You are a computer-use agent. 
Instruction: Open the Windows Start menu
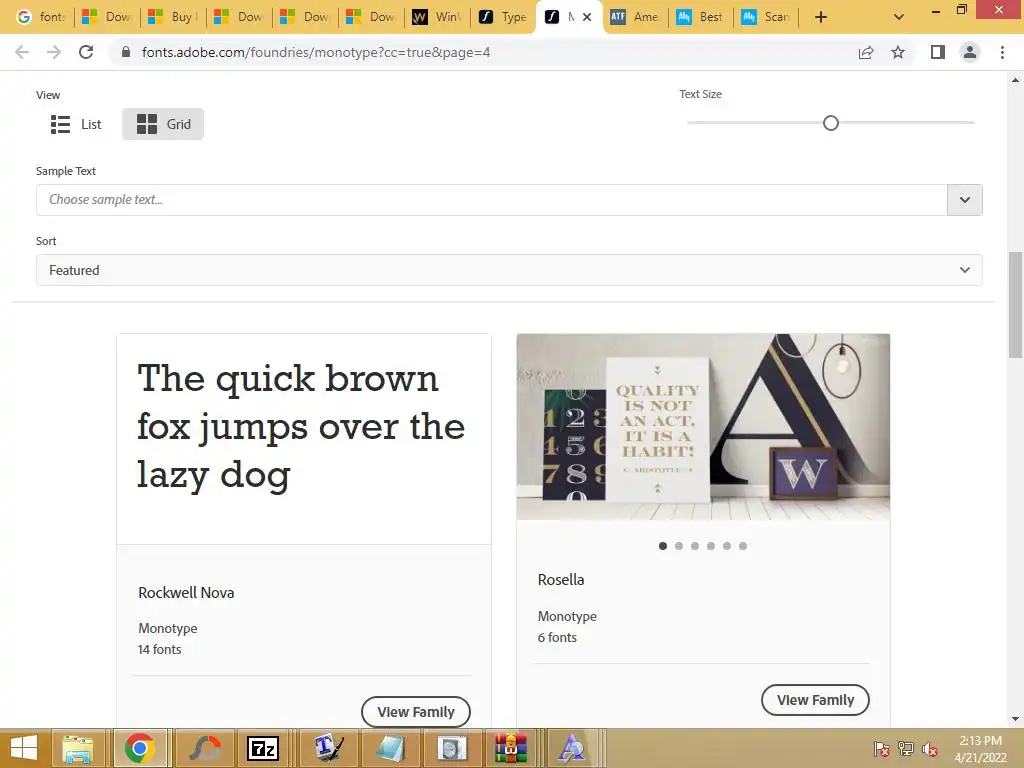(24, 748)
